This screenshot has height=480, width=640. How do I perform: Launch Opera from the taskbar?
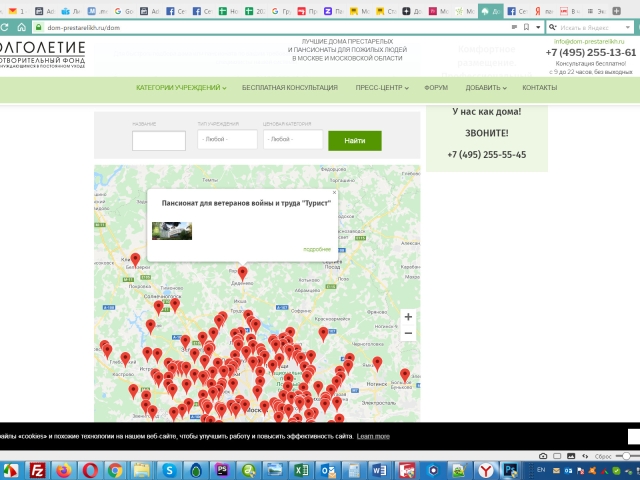pyautogui.click(x=90, y=469)
